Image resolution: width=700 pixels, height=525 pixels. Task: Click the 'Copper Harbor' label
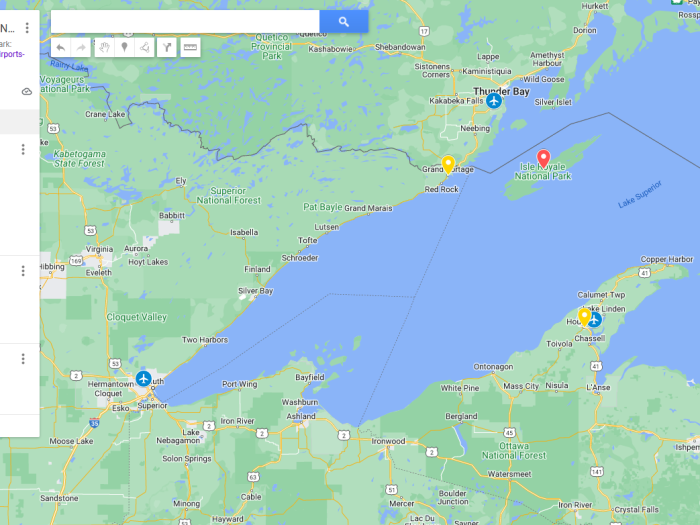click(x=667, y=259)
